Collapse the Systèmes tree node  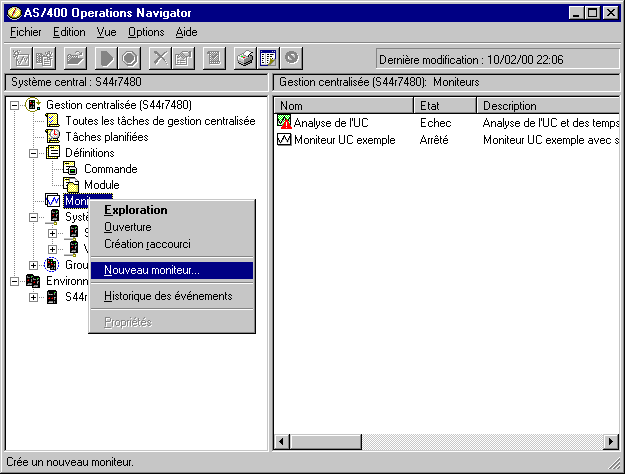click(33, 217)
